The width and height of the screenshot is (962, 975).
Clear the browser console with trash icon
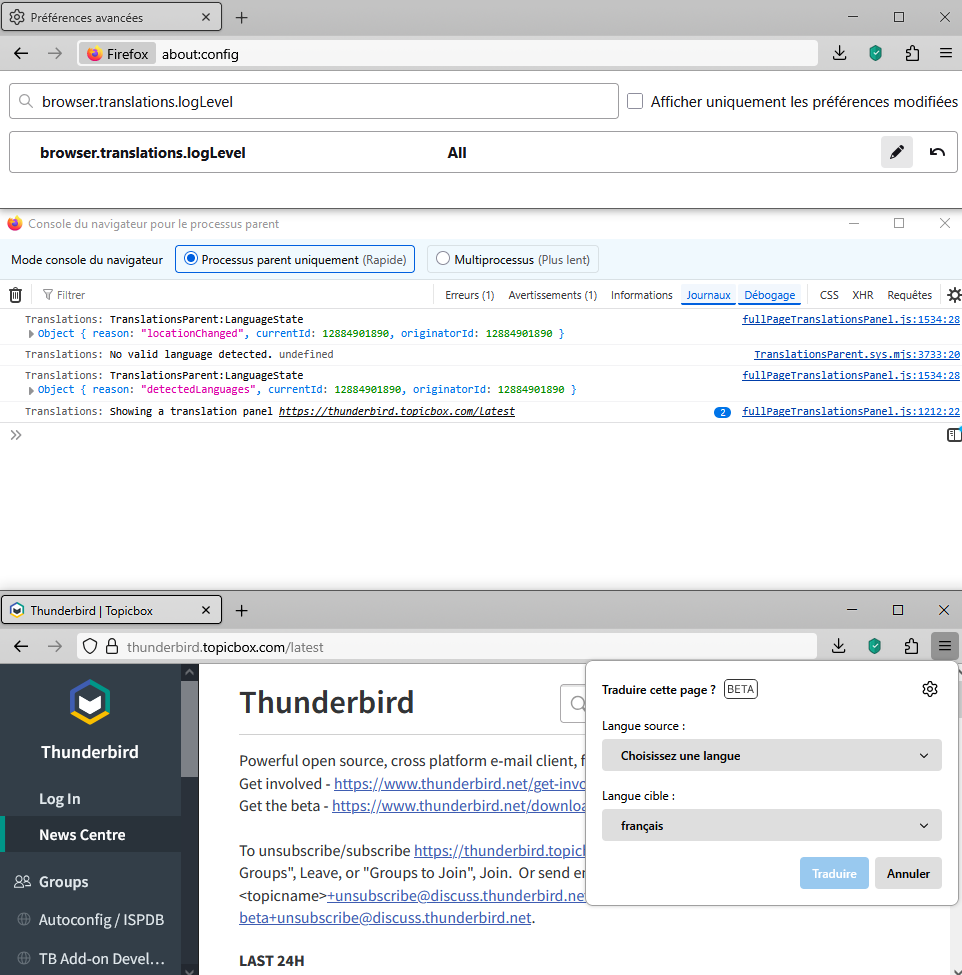pyautogui.click(x=16, y=295)
